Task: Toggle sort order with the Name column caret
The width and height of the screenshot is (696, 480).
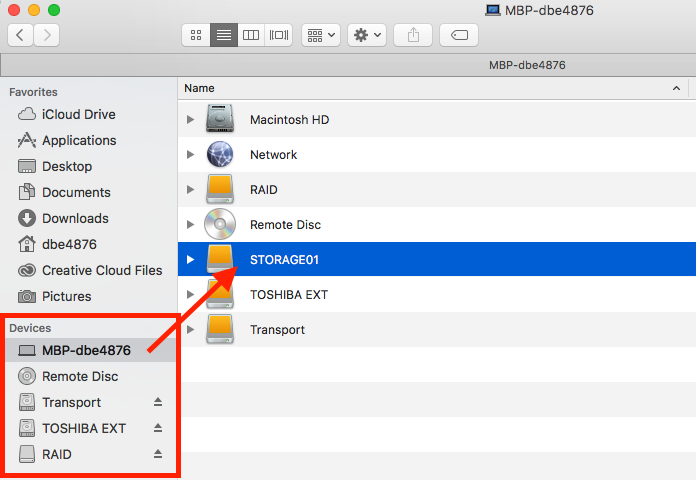Action: 676,88
